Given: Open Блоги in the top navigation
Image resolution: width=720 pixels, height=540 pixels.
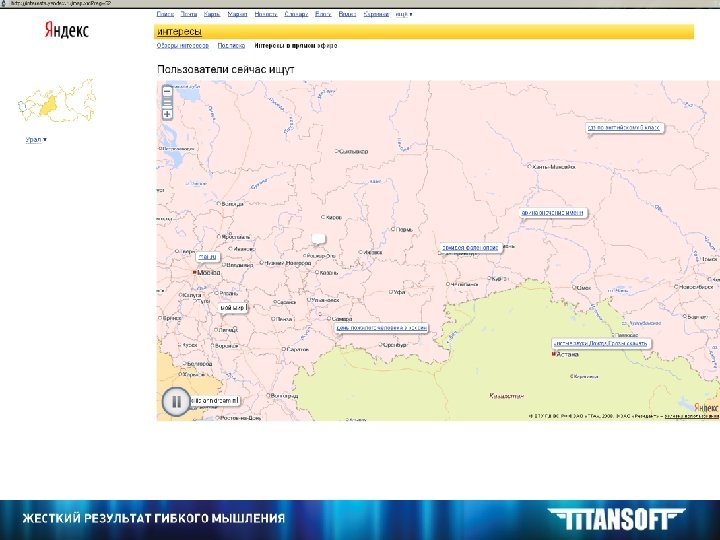Looking at the screenshot, I should [323, 14].
